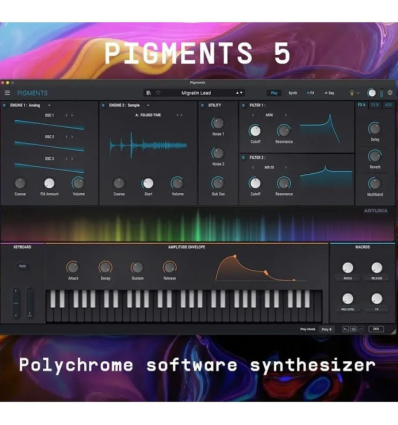Select next waveform for OSC 1
Image resolution: width=398 pixels, height=425 pixels.
point(72,115)
